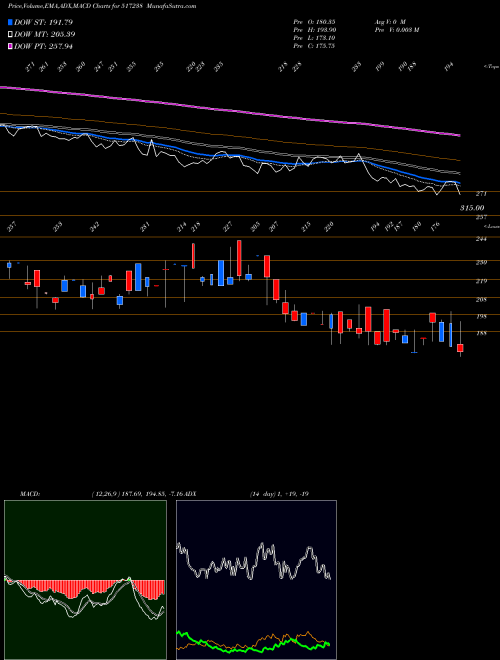Click the 219 price axis label
The height and width of the screenshot is (660, 500).
coord(481,281)
